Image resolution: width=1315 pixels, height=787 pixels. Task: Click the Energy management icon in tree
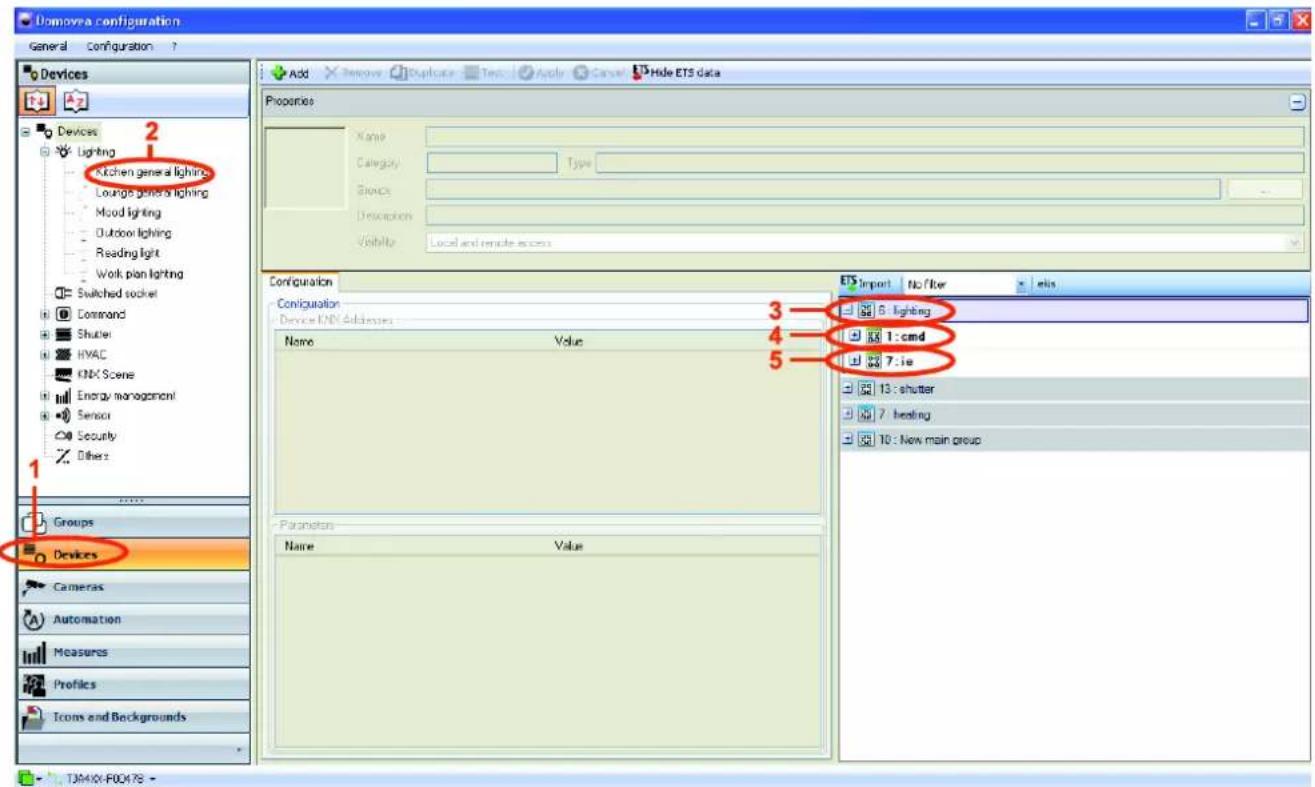click(62, 396)
